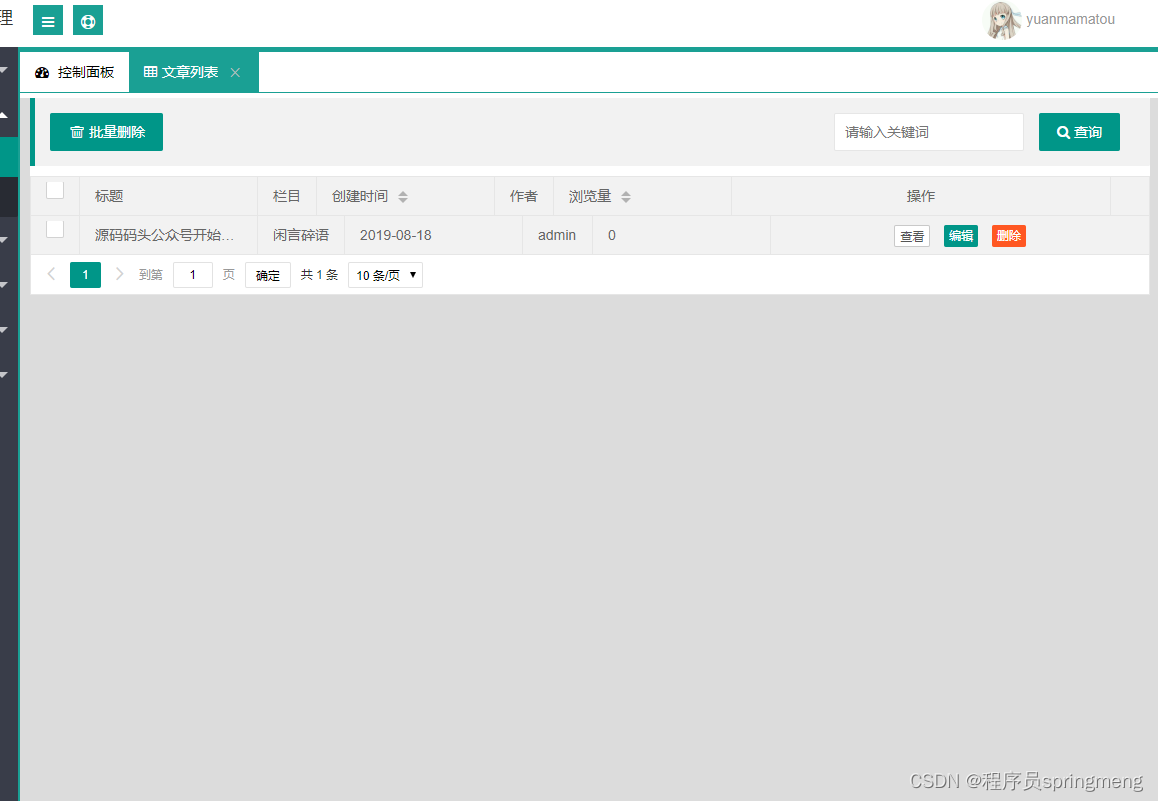This screenshot has width=1158, height=801.
Task: Toggle the sidebar with the hamburger menu icon
Action: (48, 20)
